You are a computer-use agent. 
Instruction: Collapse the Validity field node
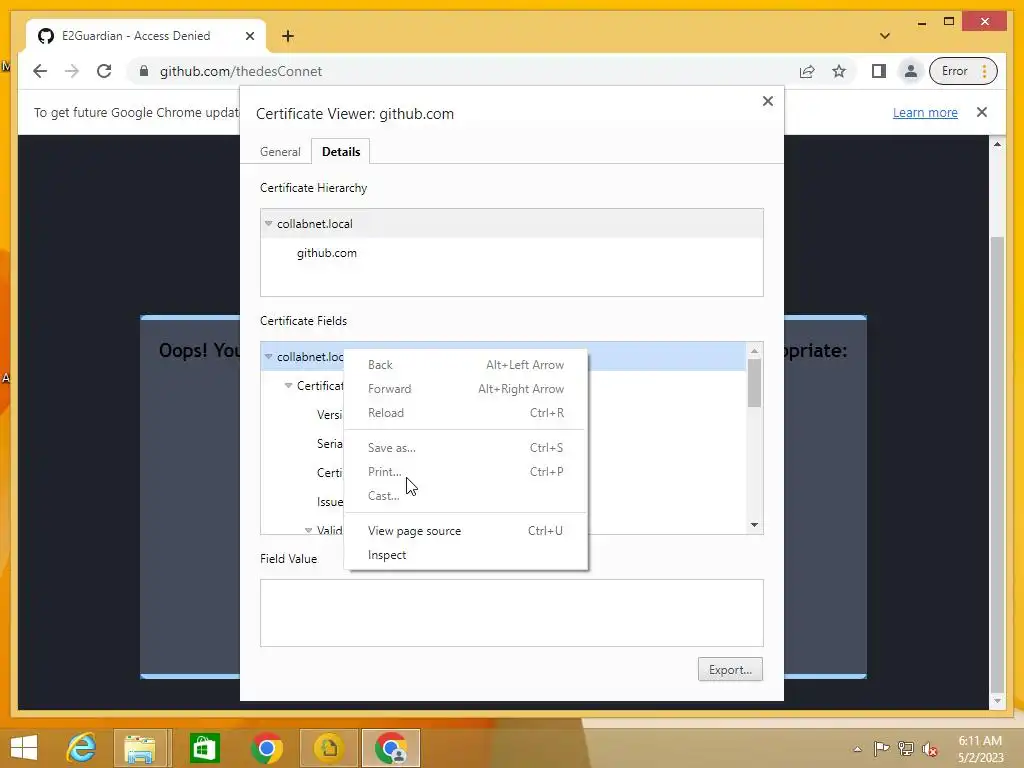pos(308,530)
